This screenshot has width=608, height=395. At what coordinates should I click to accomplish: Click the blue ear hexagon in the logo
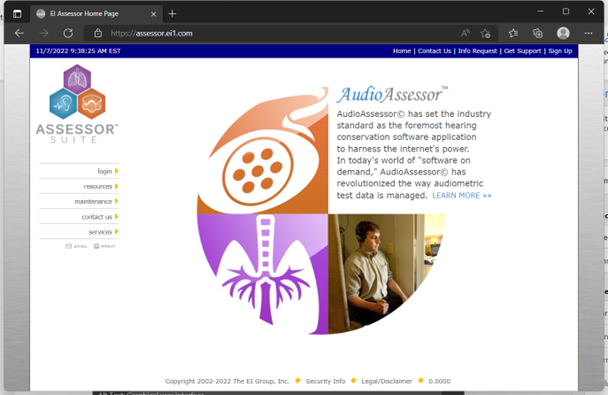(x=63, y=103)
